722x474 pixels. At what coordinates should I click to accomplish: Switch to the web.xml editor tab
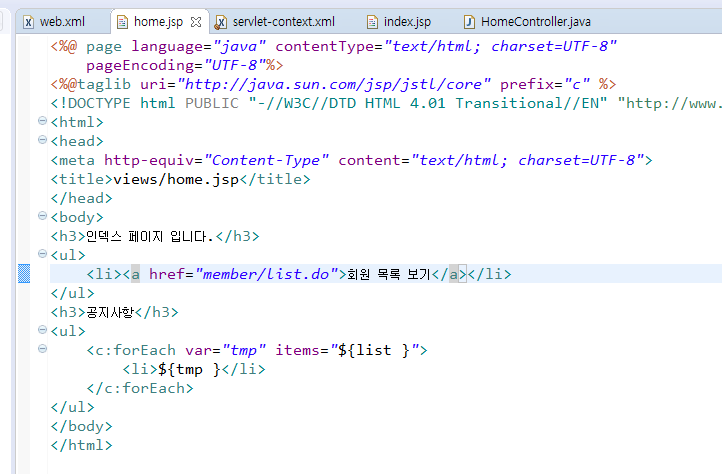click(x=54, y=22)
